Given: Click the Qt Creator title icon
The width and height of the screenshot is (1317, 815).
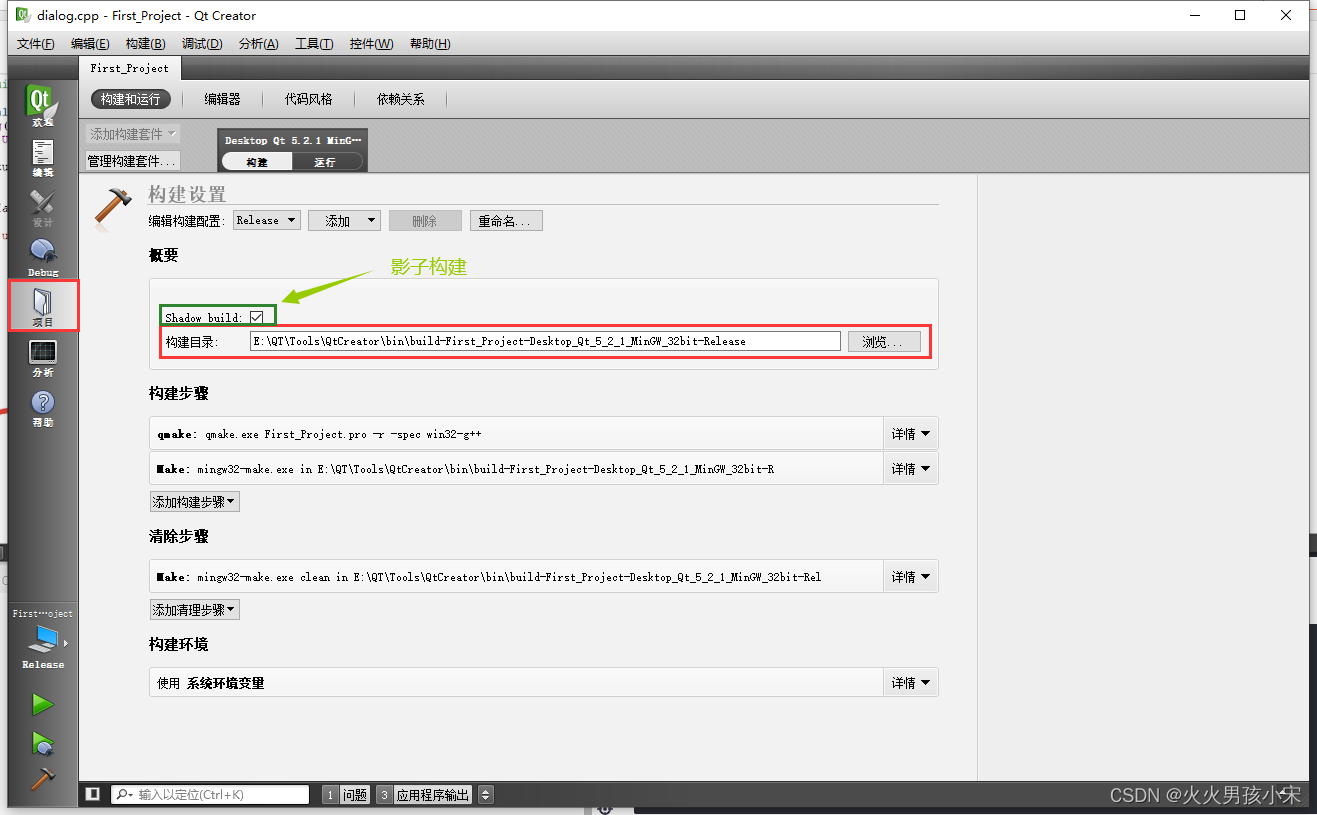Looking at the screenshot, I should click(21, 15).
